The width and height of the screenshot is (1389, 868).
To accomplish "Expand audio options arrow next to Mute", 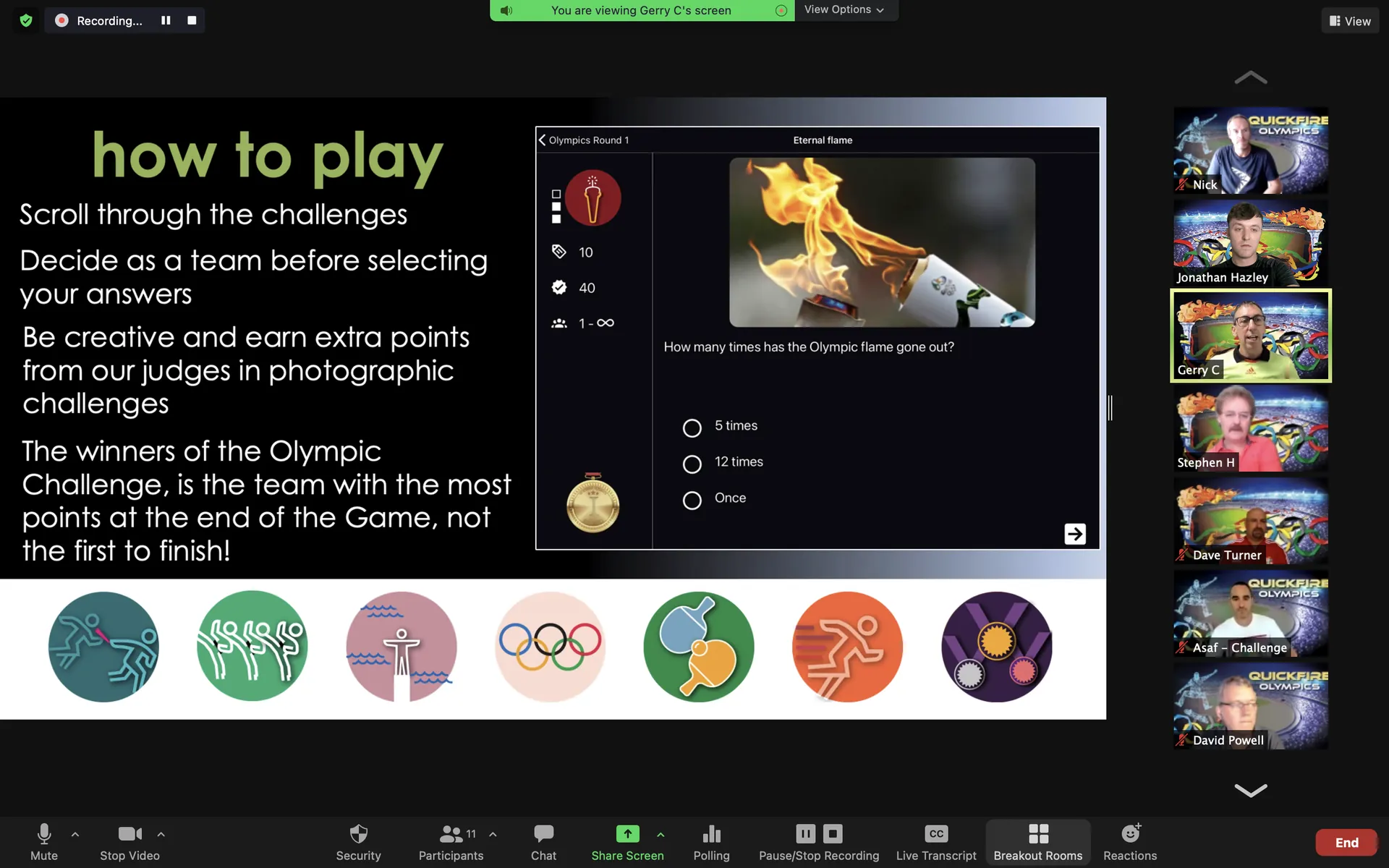I will click(x=75, y=834).
